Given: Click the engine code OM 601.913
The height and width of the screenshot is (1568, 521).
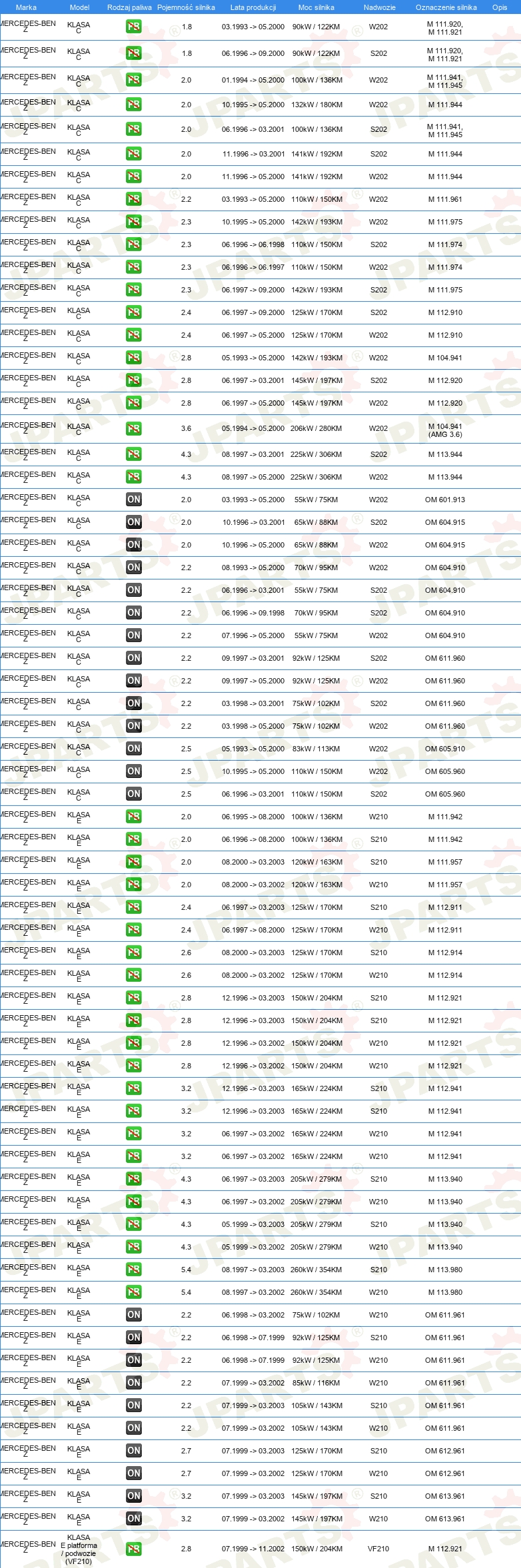Looking at the screenshot, I should point(445,500).
